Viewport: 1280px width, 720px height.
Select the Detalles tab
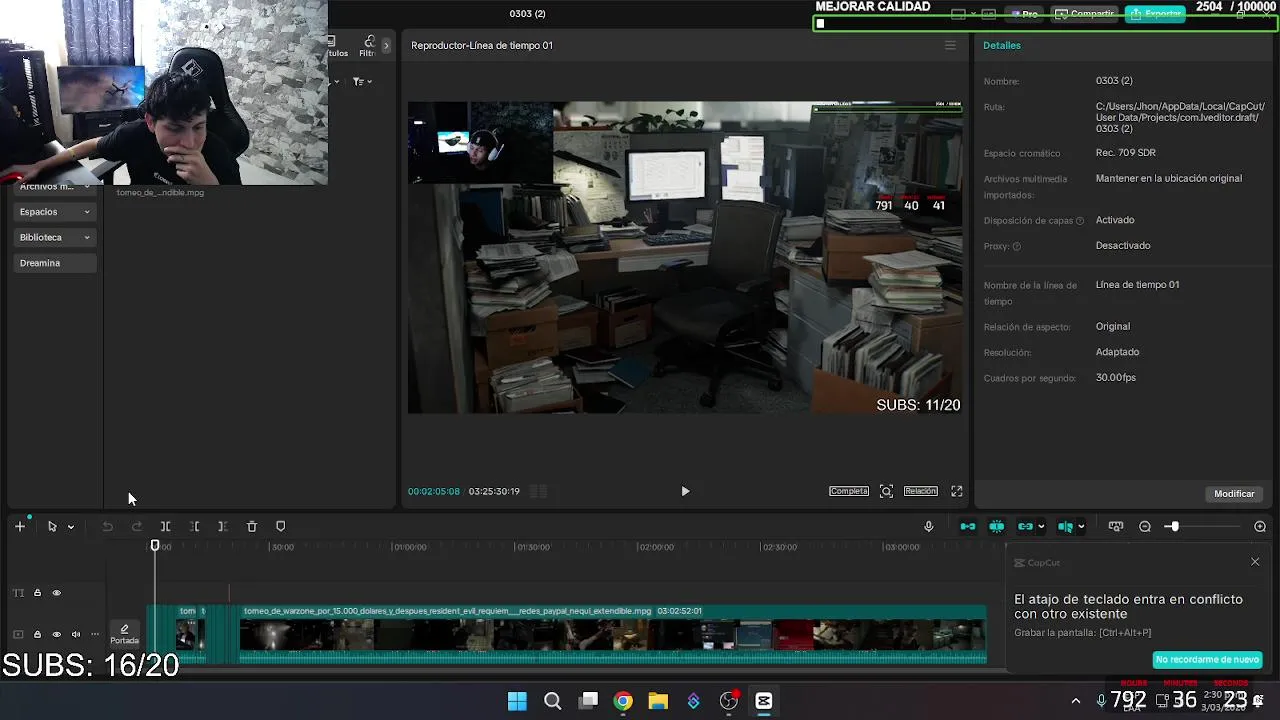tap(1002, 45)
